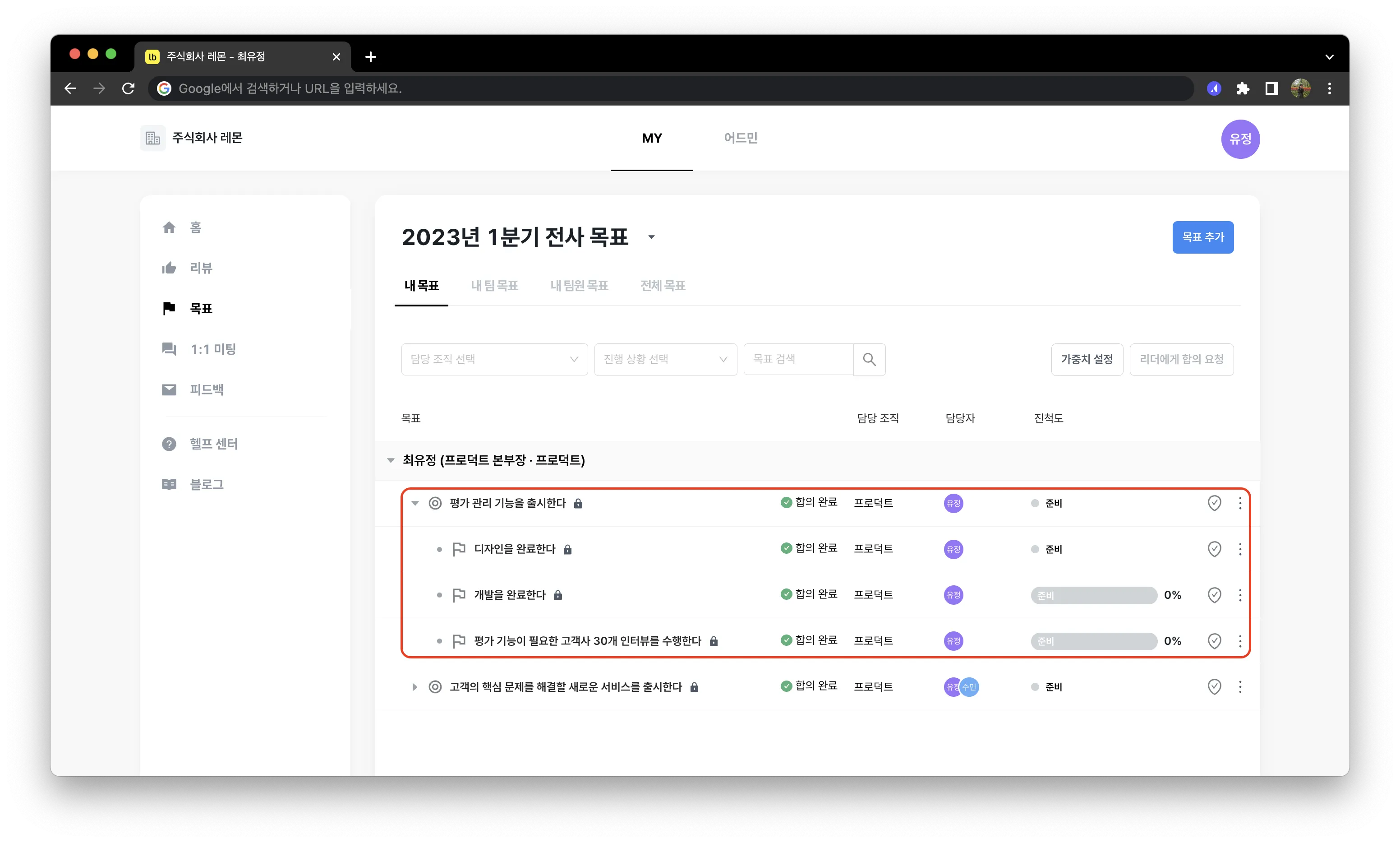This screenshot has width=1400, height=843.
Task: Click progress bar of 고객사 30개 인터뷰 row
Action: (x=1093, y=641)
